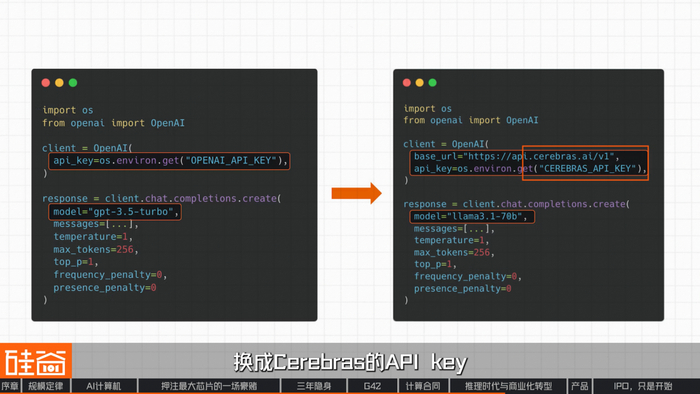Screen dimensions: 700x394
Task: Jump to the 规模定律 chapter
Action: tap(46, 386)
